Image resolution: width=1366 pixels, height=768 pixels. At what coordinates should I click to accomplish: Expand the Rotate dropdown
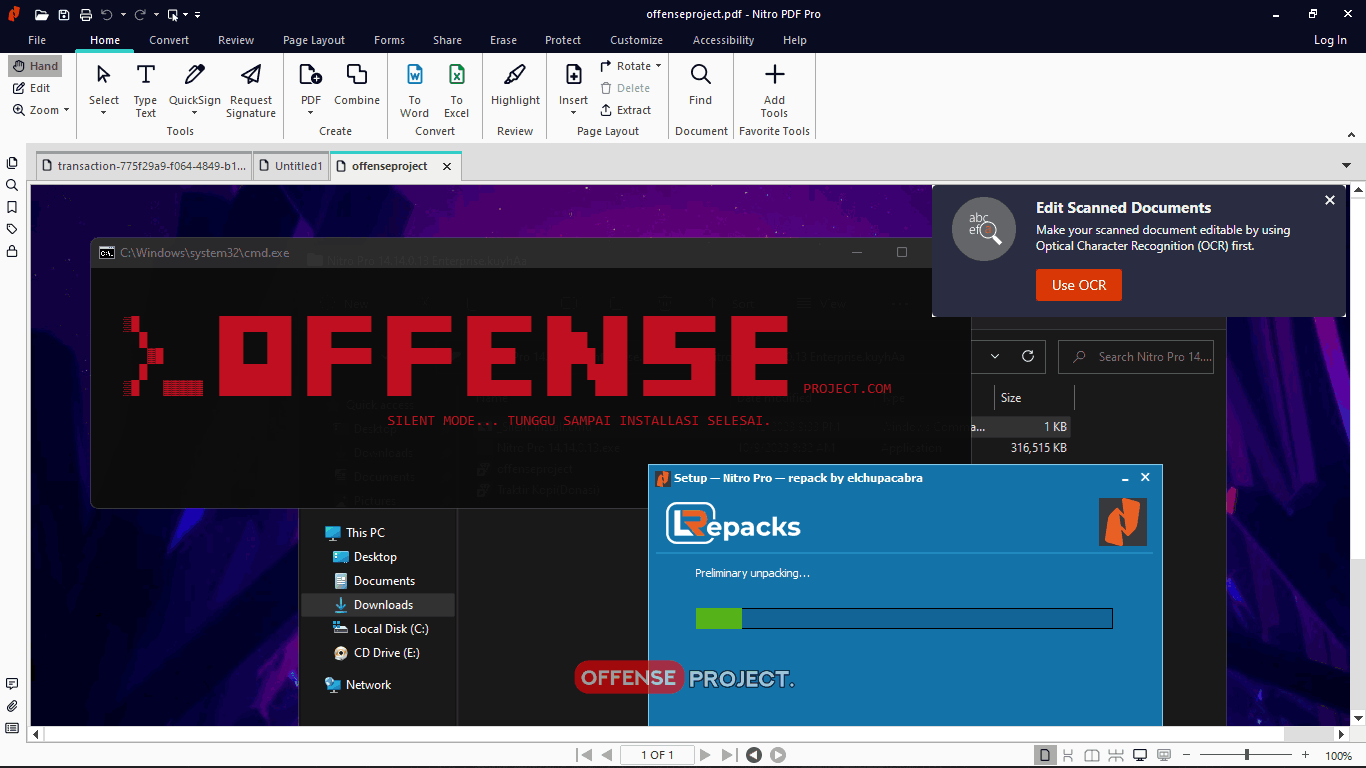click(x=658, y=66)
